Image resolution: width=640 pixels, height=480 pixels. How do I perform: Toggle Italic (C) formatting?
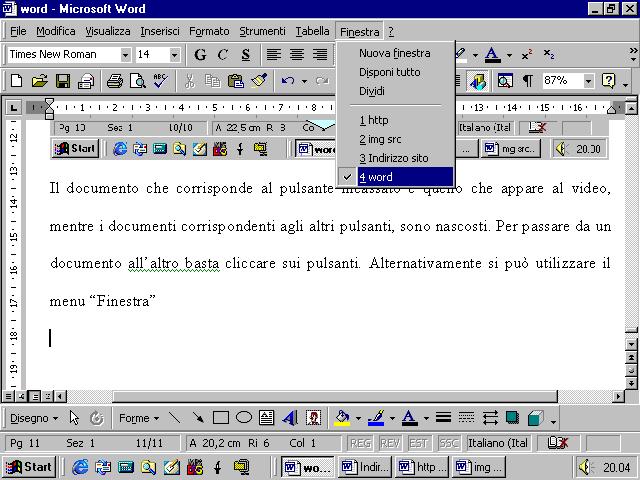(x=223, y=54)
